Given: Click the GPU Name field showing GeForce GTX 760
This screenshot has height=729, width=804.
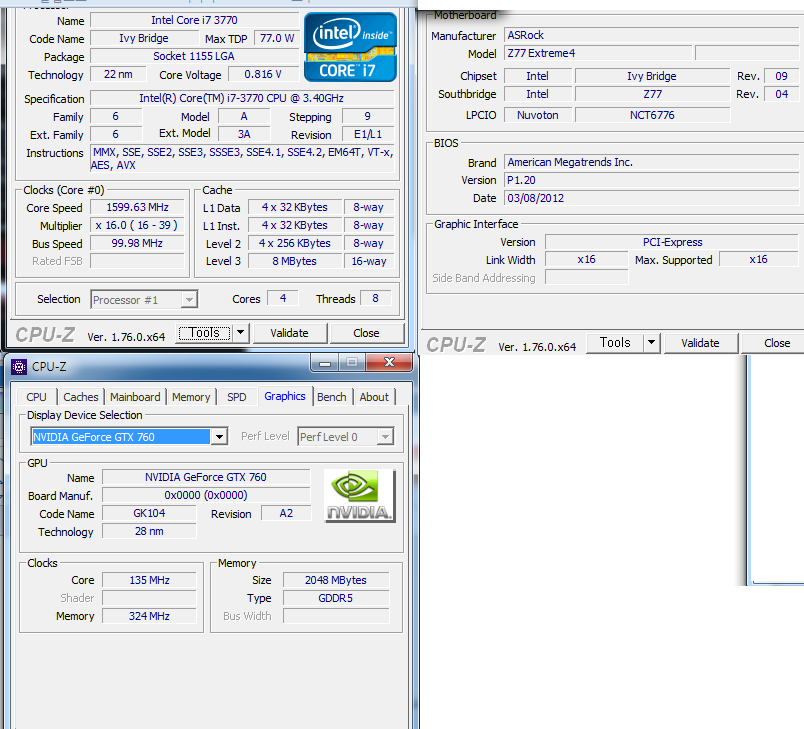Looking at the screenshot, I should tap(205, 477).
